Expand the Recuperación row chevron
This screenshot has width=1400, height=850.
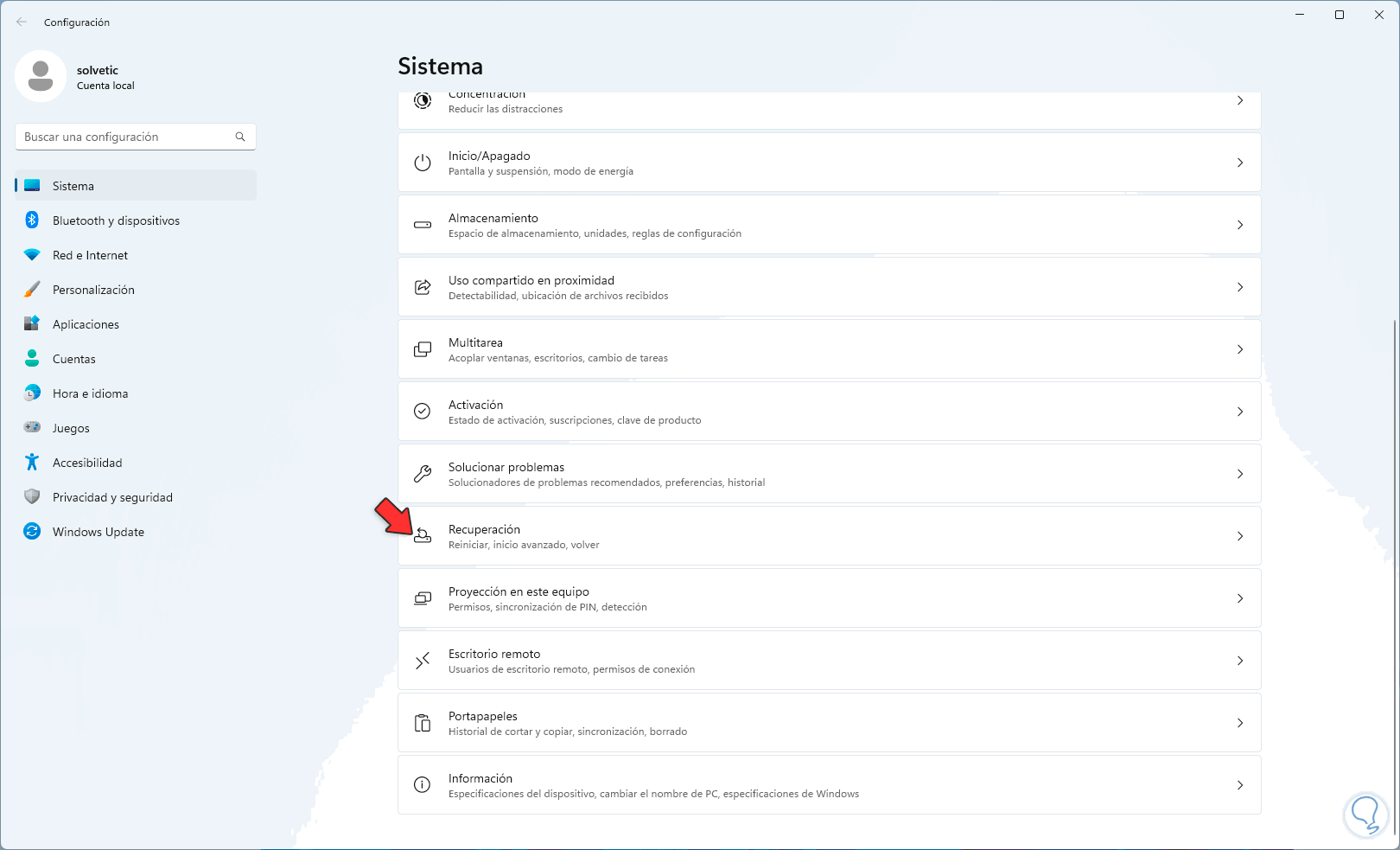1239,536
